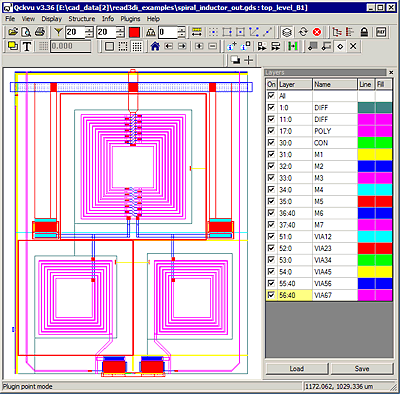
Task: Toggle layer 56:40 VIA67 checkbox
Action: [x=271, y=295]
